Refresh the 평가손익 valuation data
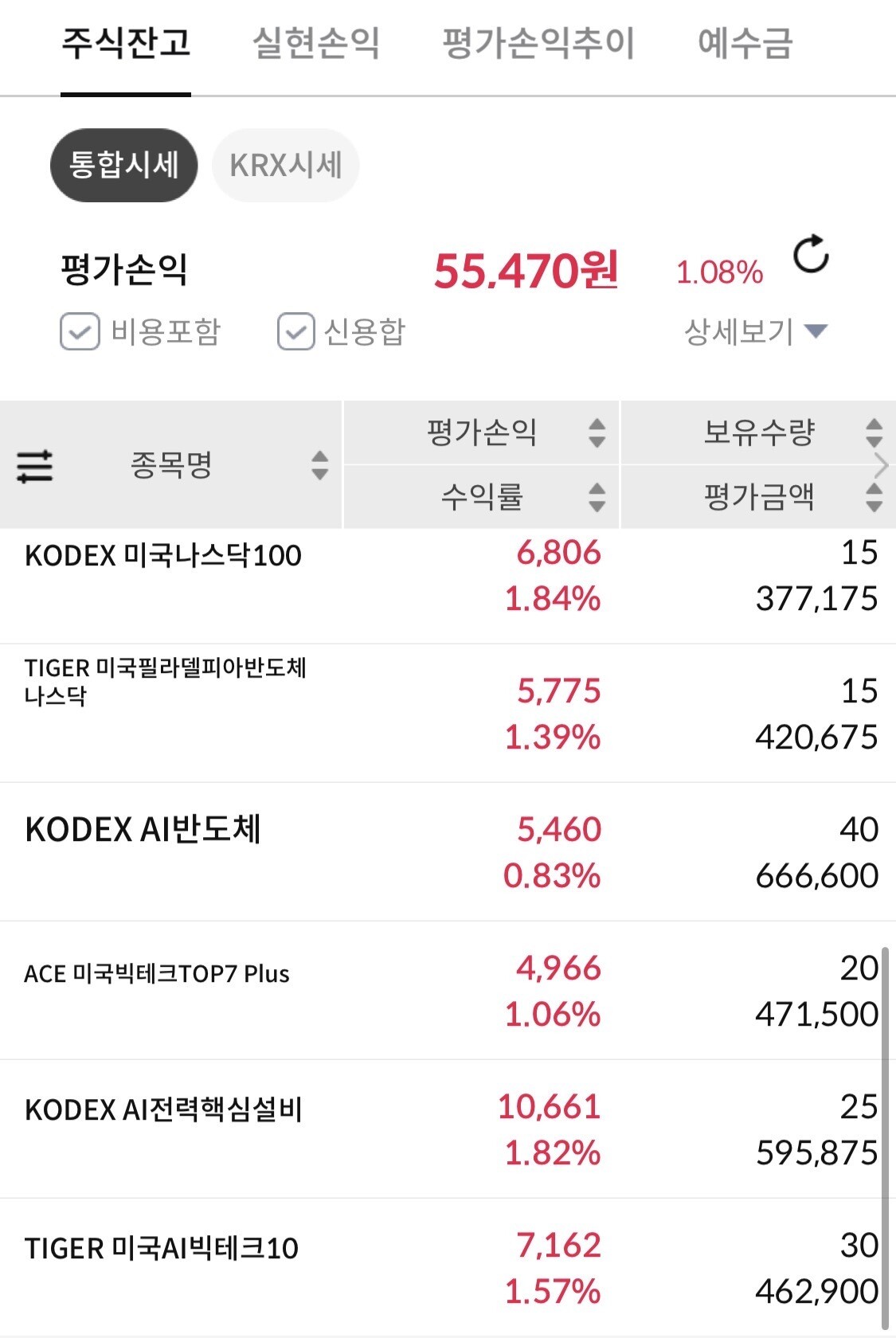This screenshot has width=896, height=1338. point(811,255)
